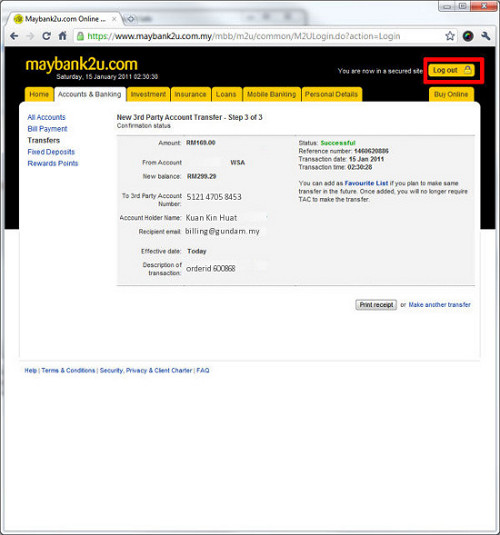Open Fixed Deposits link
Viewport: 500px width, 535px height.
pyautogui.click(x=51, y=152)
